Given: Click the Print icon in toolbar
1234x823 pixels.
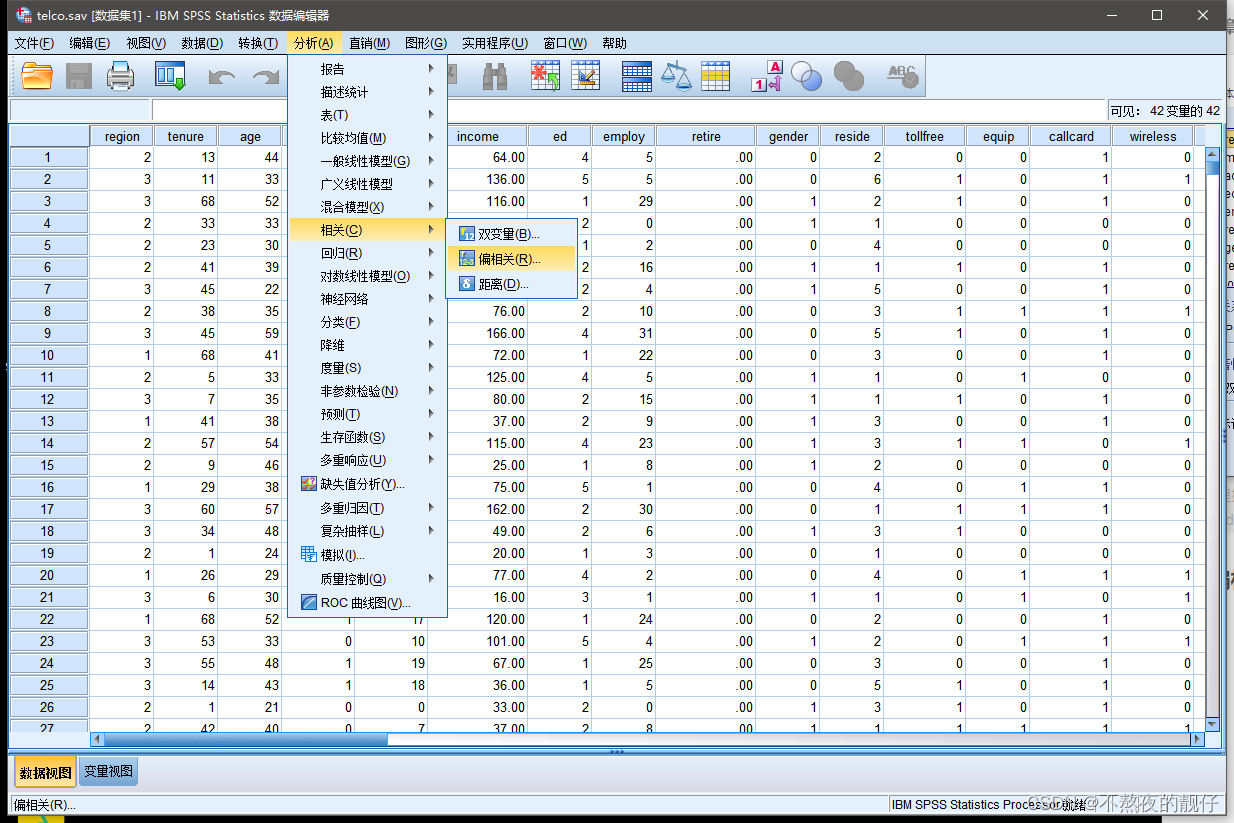Looking at the screenshot, I should coord(121,76).
